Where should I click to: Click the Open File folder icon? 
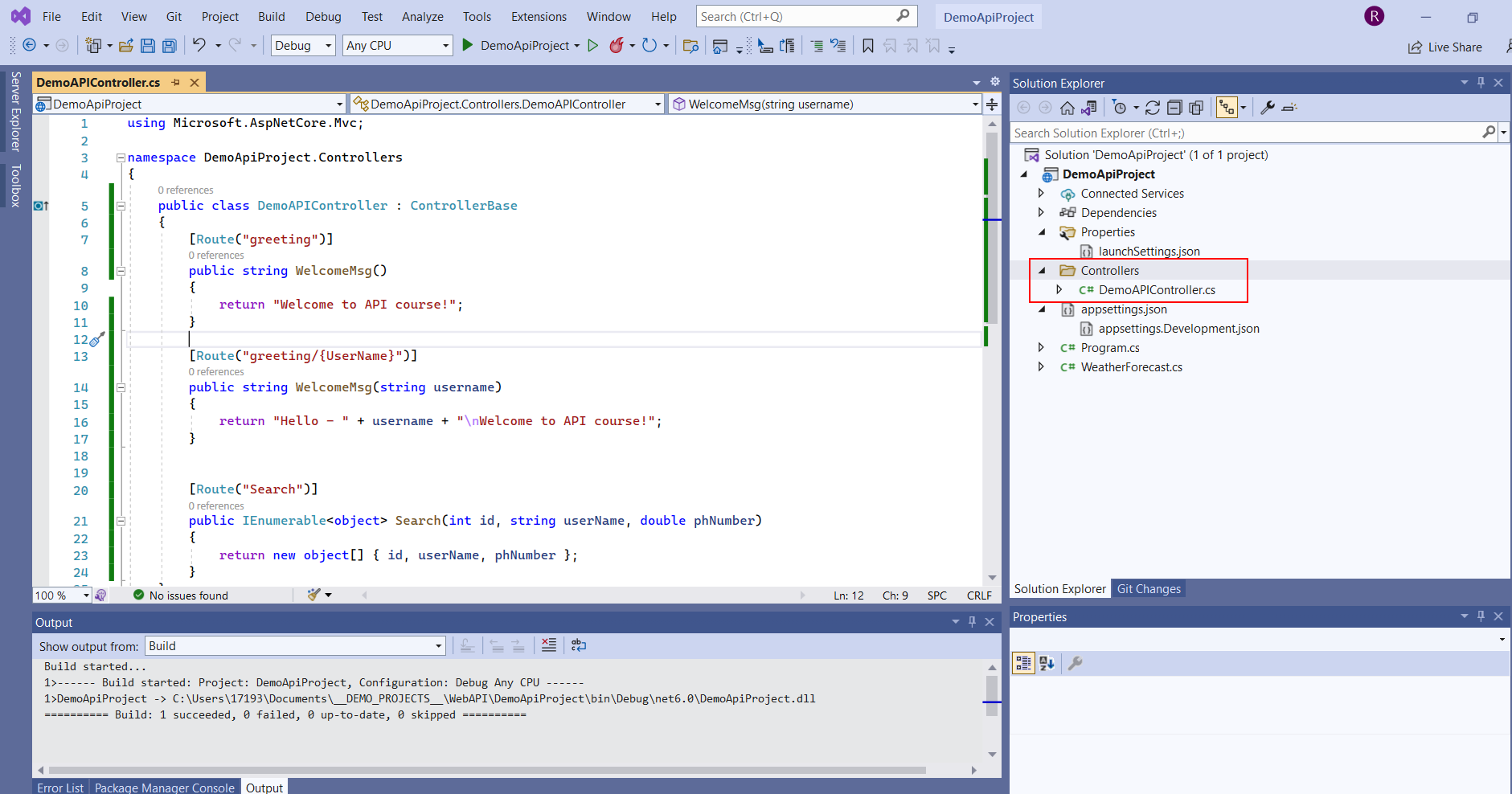tap(126, 46)
